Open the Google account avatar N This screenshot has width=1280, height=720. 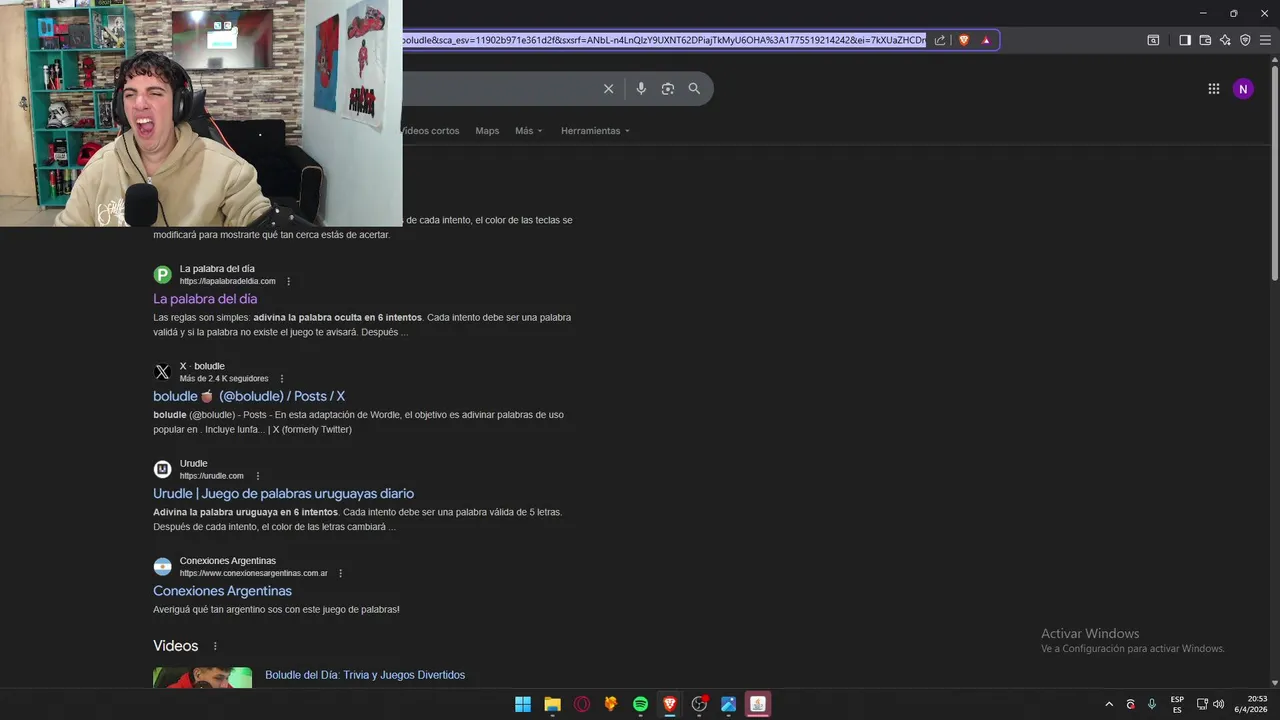point(1243,89)
